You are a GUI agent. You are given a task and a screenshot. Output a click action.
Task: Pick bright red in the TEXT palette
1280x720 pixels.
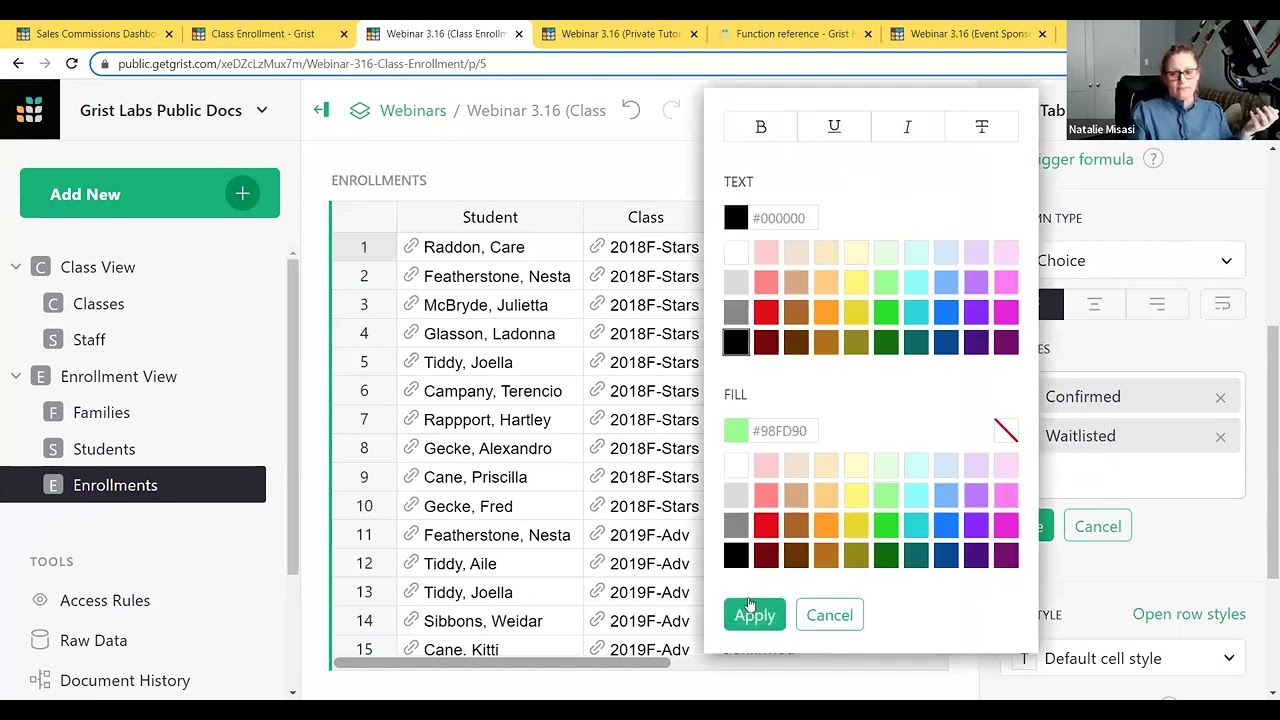(x=766, y=312)
